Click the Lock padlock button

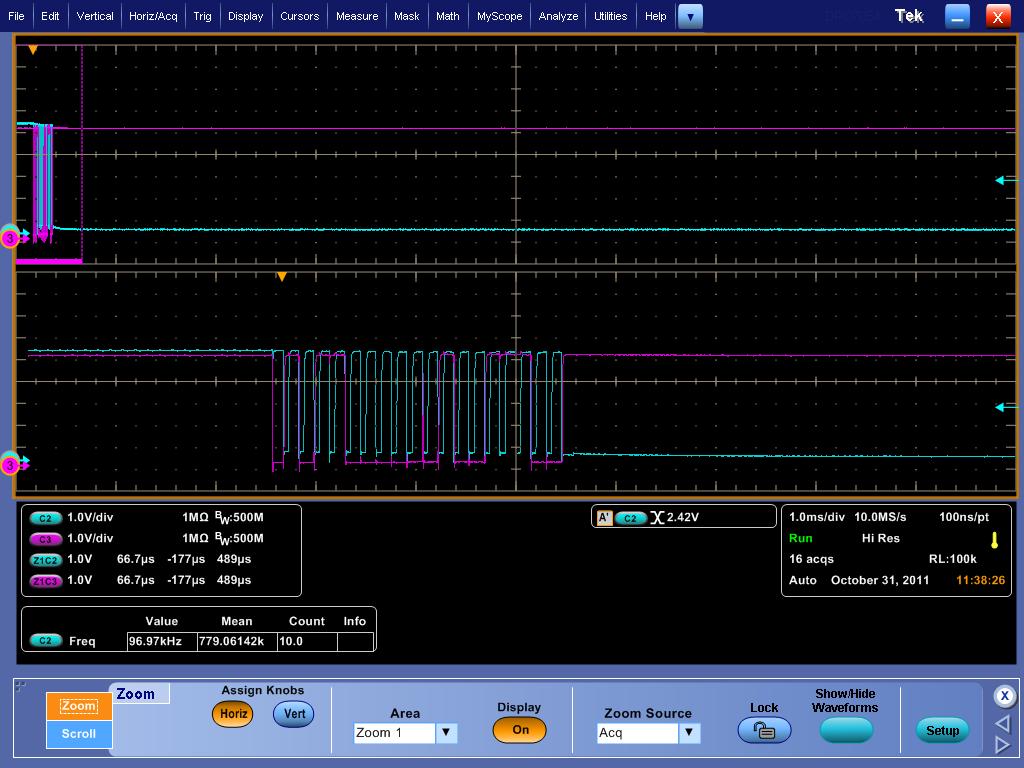pos(764,731)
